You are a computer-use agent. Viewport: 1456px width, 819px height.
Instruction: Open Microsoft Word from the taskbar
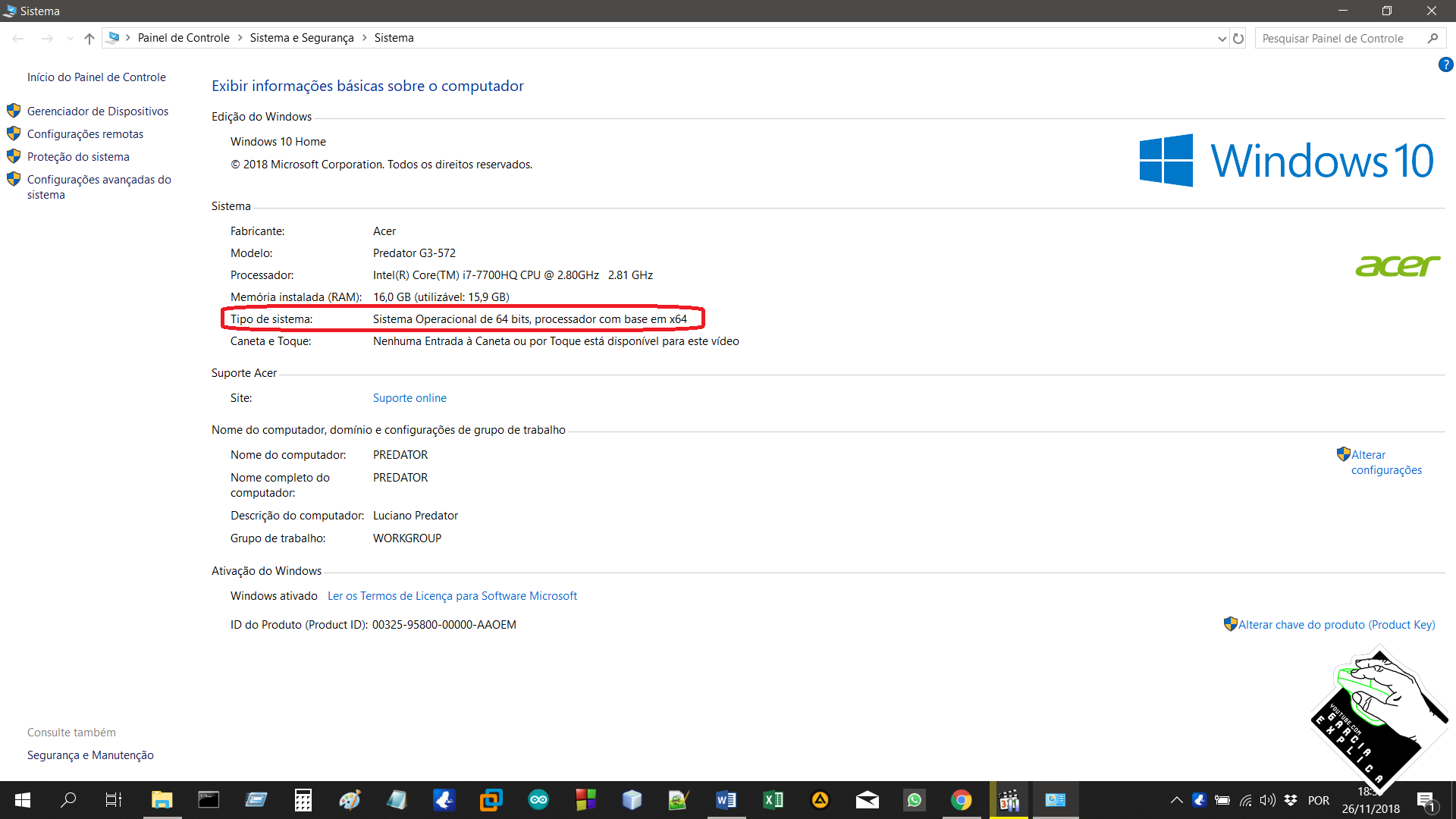coord(726,799)
